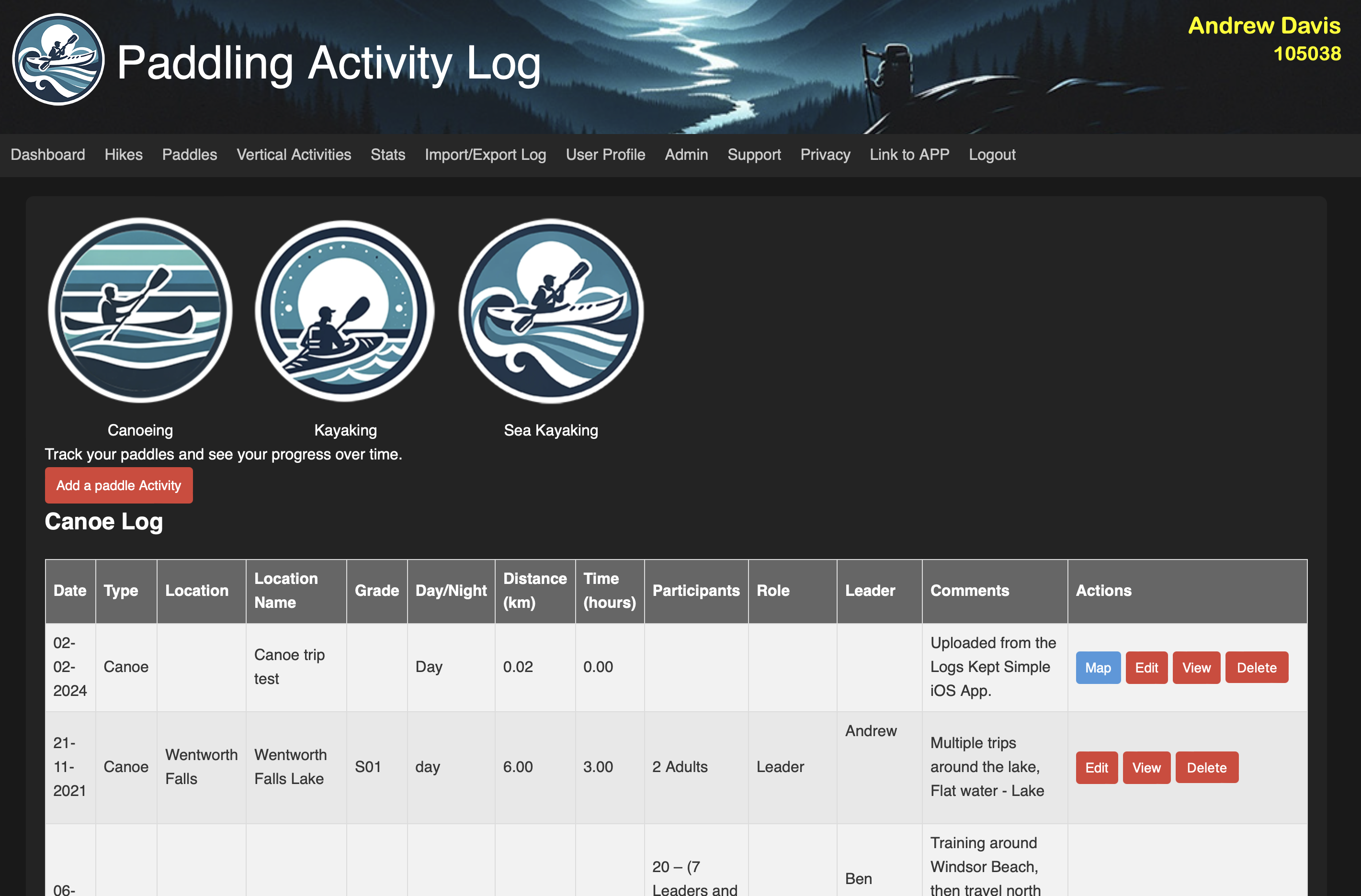The width and height of the screenshot is (1361, 896).
Task: Open the Paddles section
Action: click(x=189, y=155)
